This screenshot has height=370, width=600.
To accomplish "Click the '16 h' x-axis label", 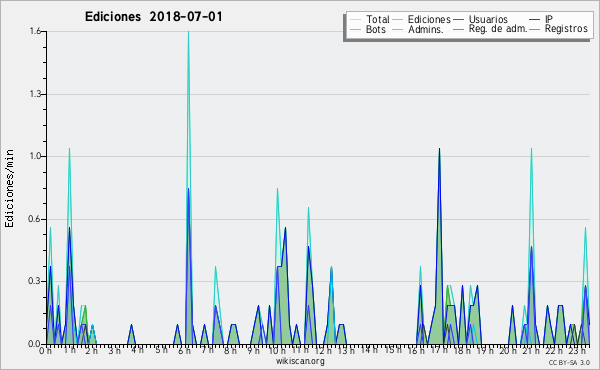I will (x=416, y=351).
